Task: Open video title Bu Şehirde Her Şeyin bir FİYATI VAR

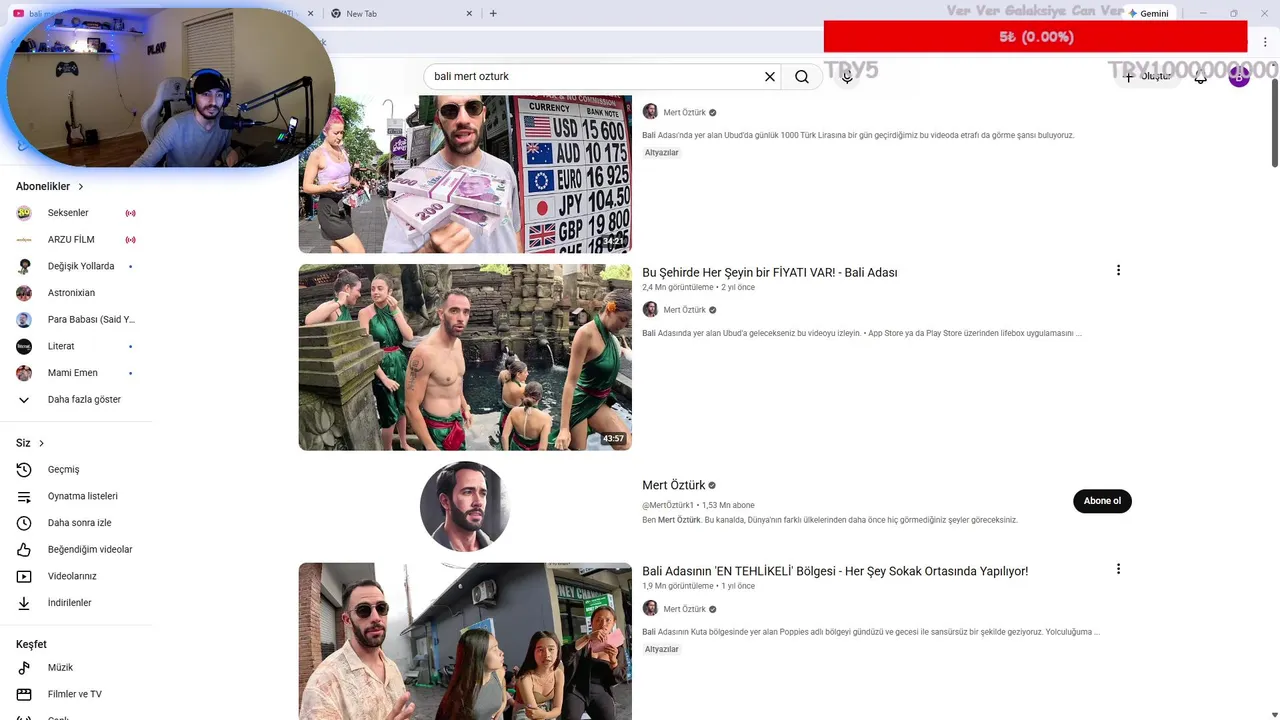Action: pos(770,272)
